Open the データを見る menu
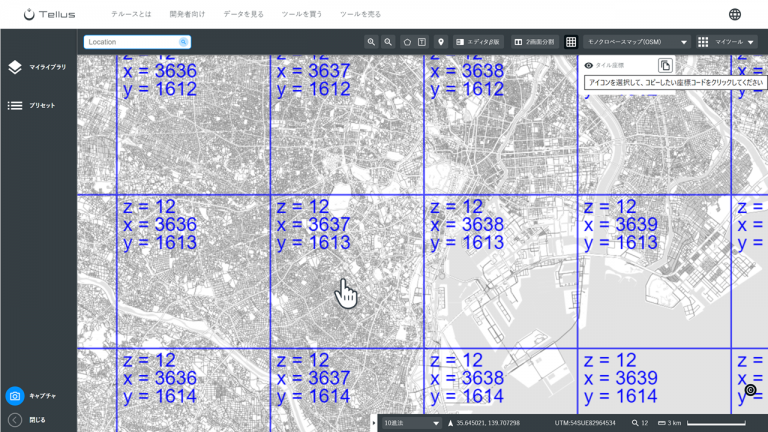 (x=243, y=14)
